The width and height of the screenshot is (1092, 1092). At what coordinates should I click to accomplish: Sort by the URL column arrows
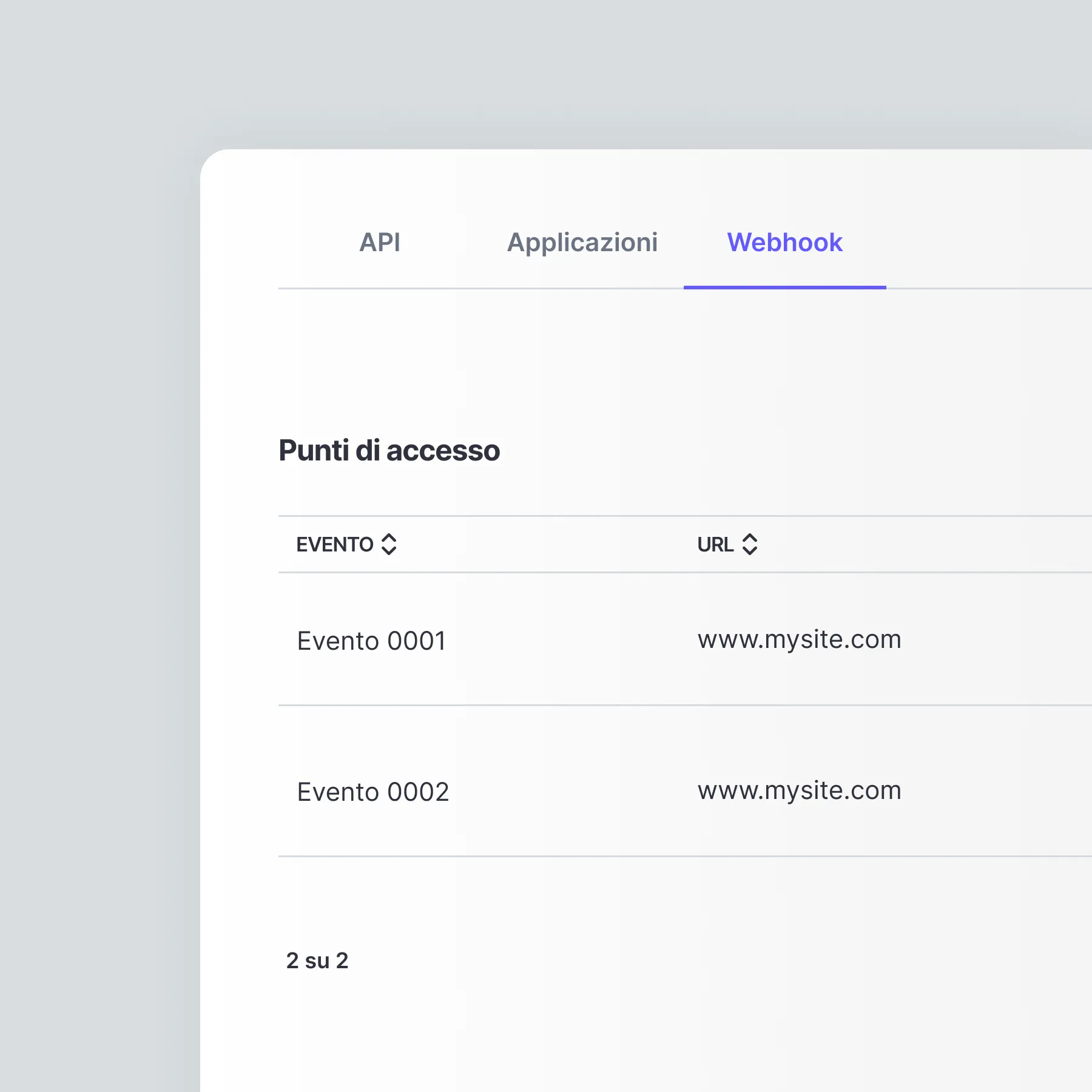point(750,544)
